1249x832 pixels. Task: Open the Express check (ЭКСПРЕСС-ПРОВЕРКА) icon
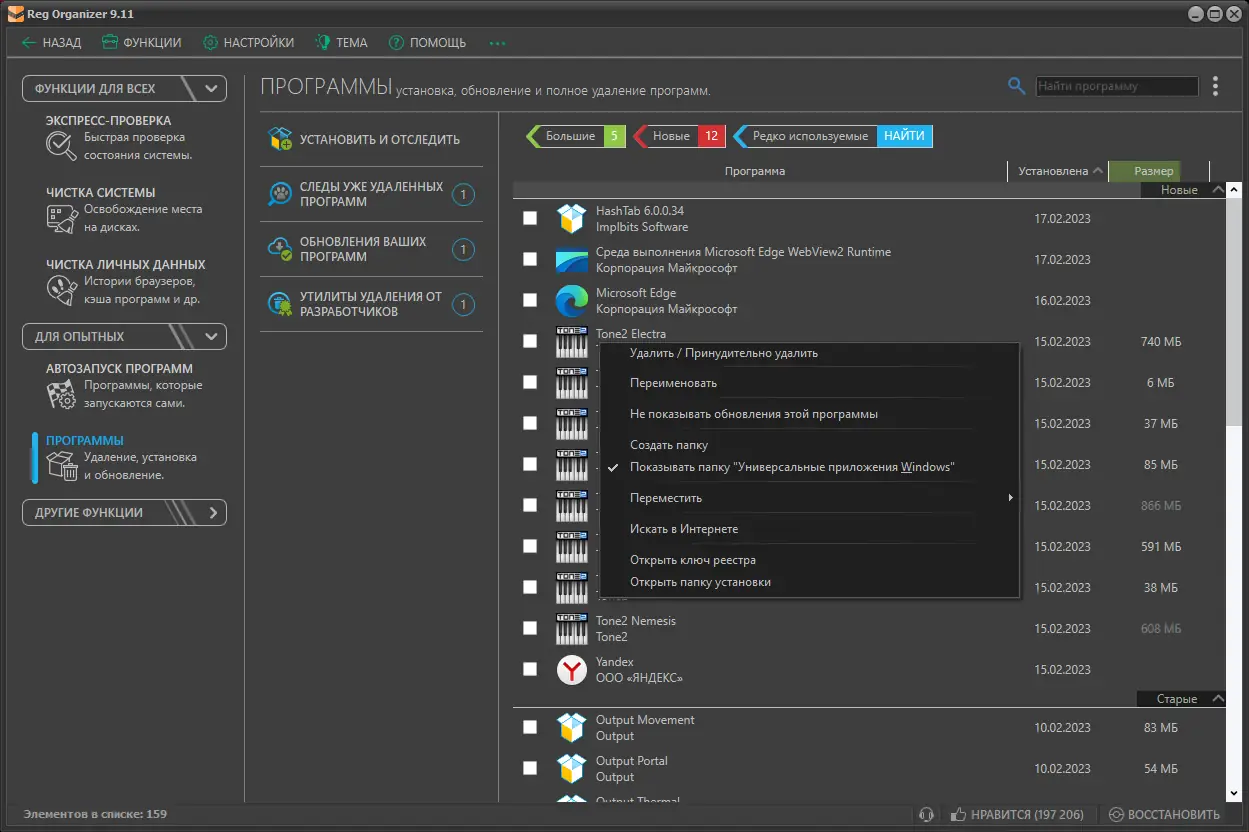[x=61, y=146]
